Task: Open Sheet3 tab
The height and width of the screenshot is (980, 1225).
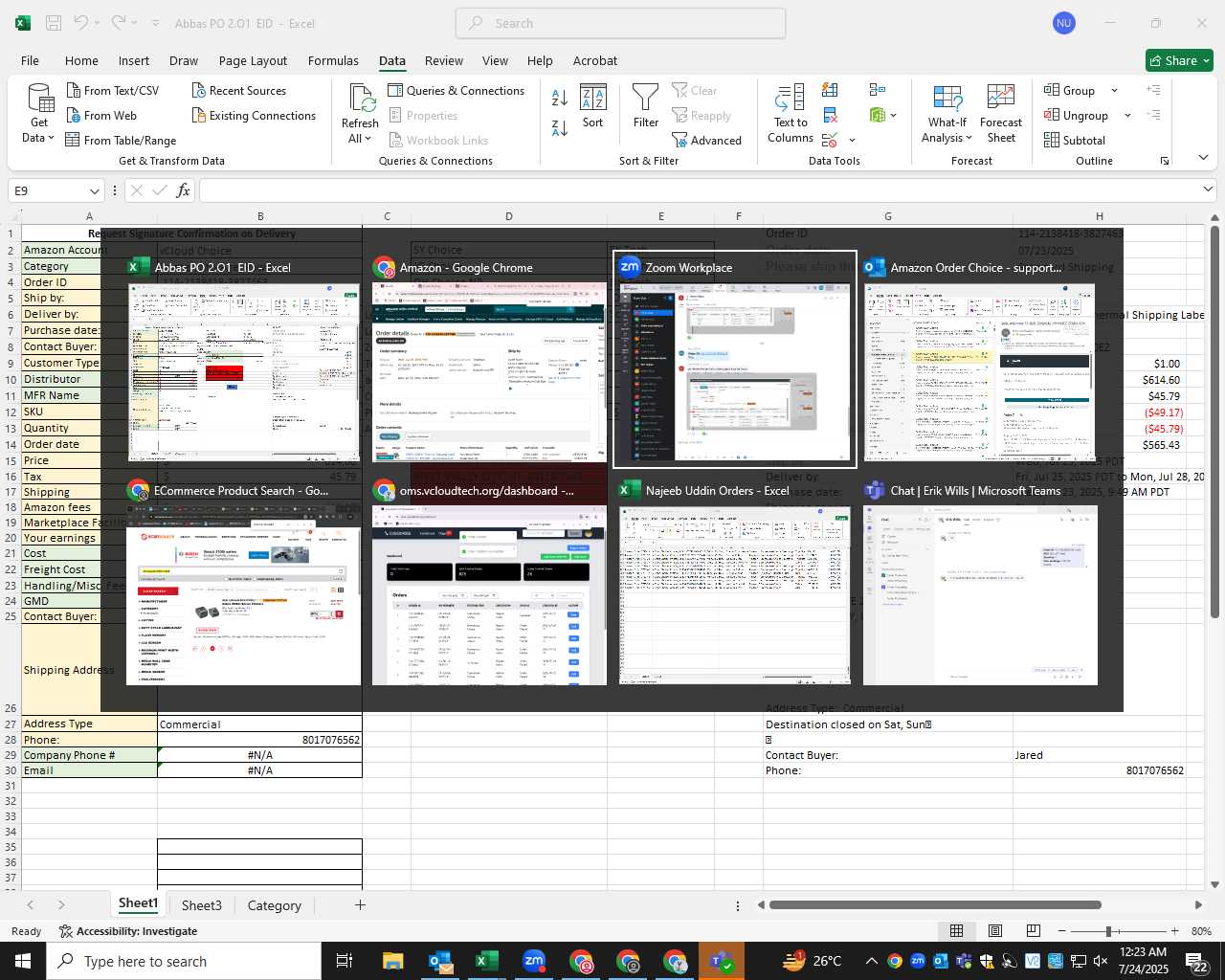Action: 201,905
